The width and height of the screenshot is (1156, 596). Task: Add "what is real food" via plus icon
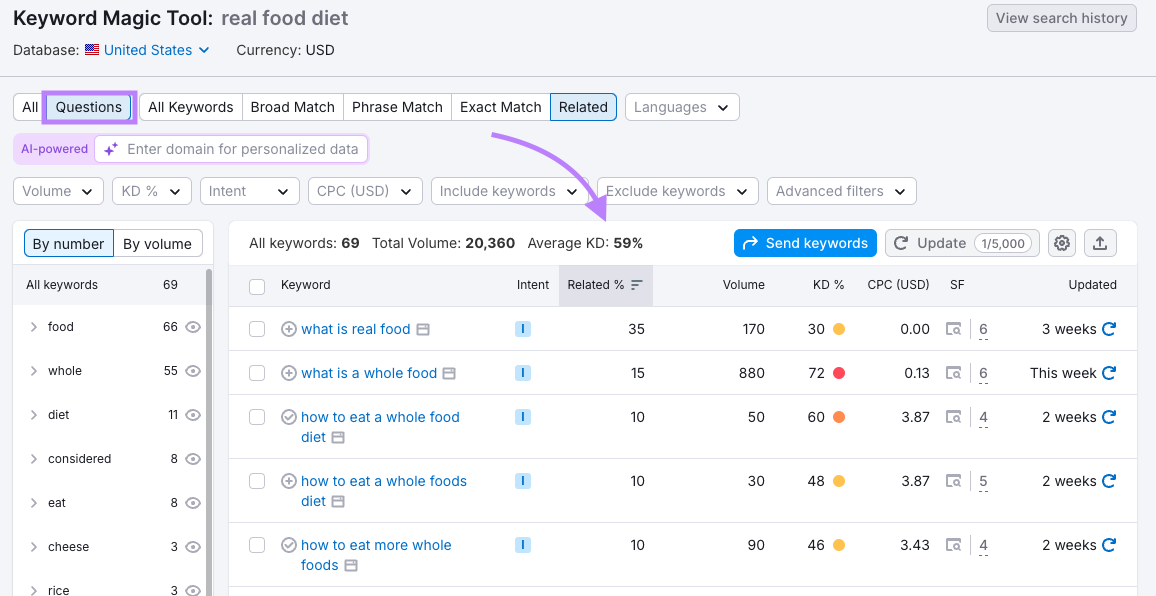[x=288, y=328]
